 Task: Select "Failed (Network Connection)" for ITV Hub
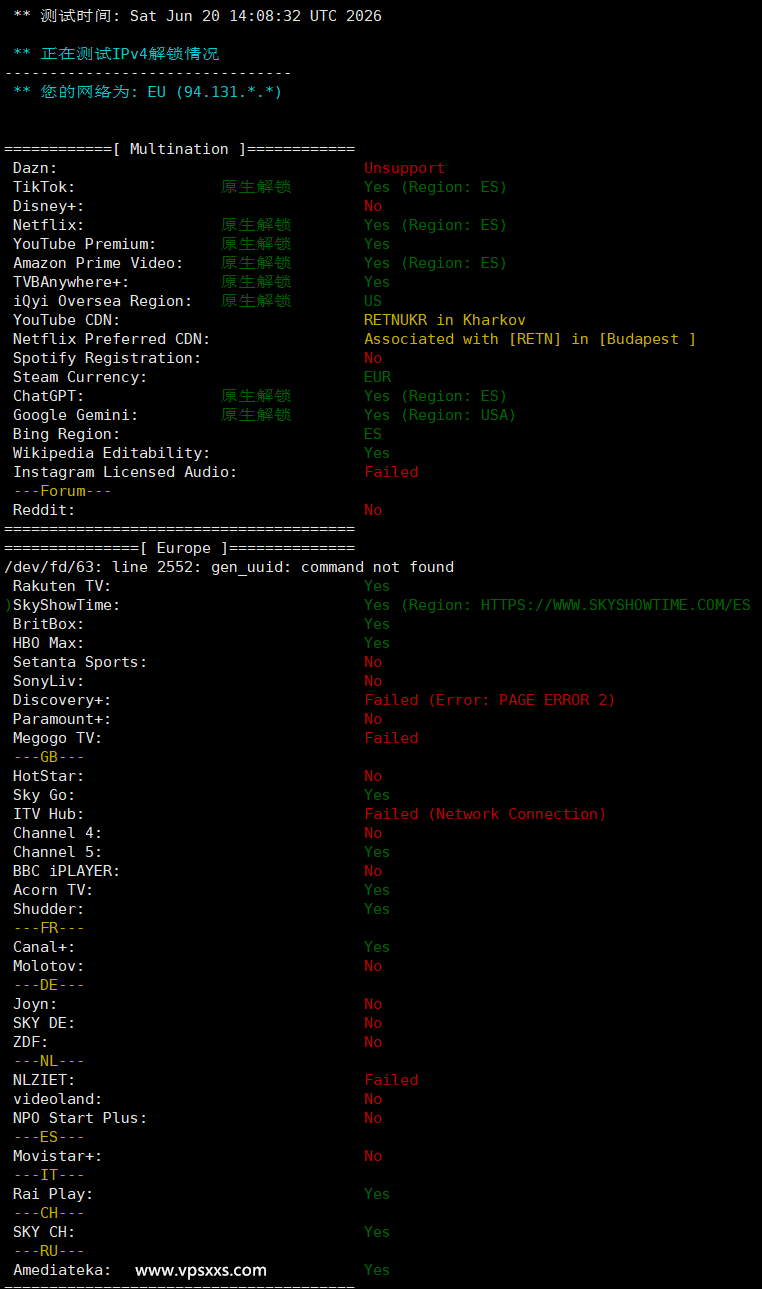485,814
